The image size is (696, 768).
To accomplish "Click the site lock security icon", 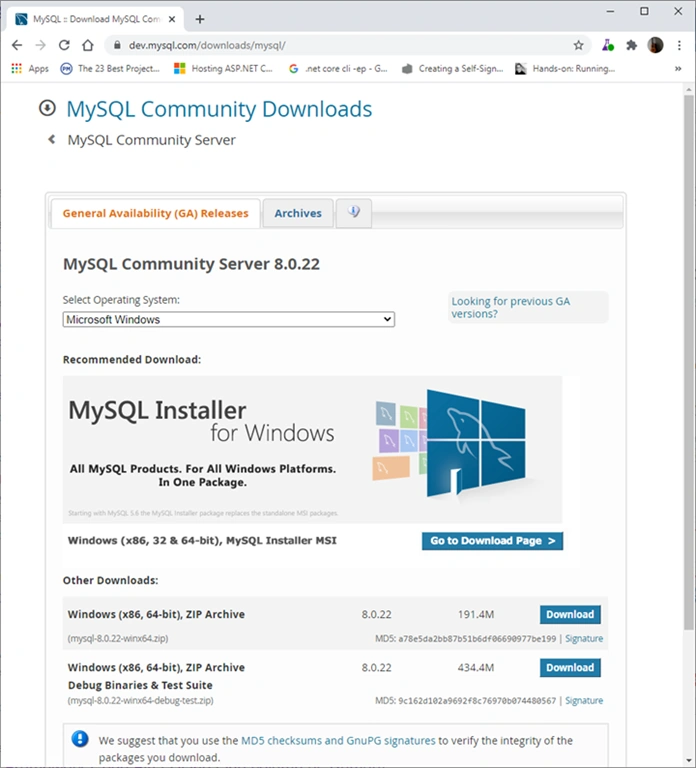I will (x=117, y=46).
